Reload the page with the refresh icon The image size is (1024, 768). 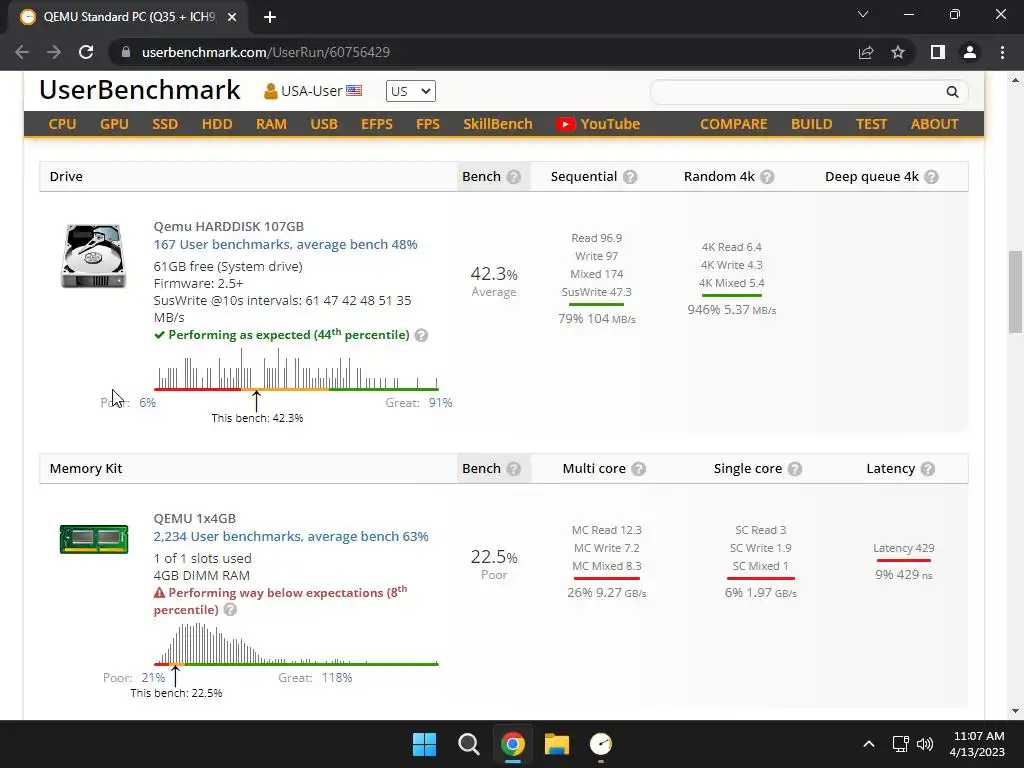click(86, 52)
